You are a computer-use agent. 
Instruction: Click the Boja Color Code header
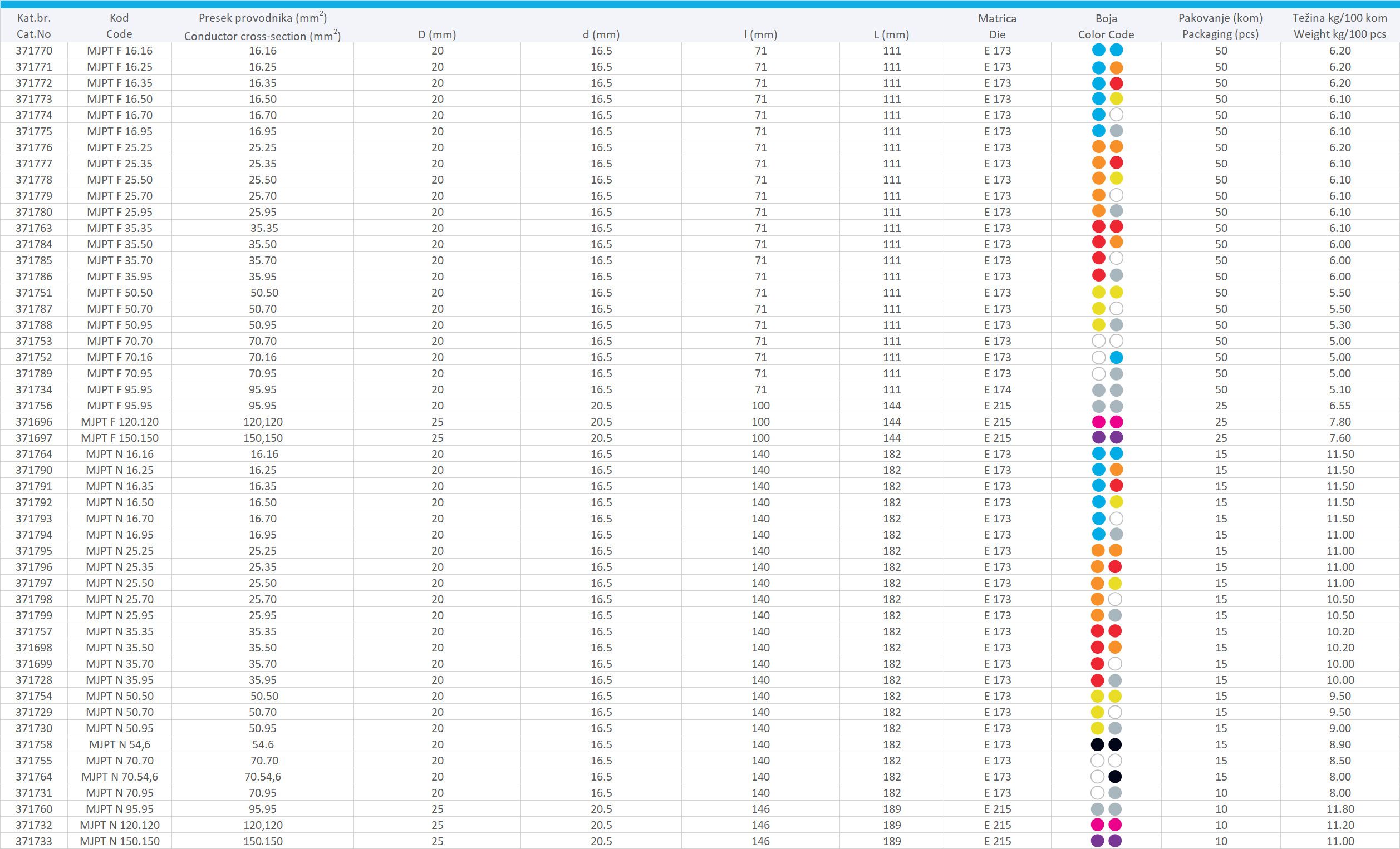(1106, 26)
